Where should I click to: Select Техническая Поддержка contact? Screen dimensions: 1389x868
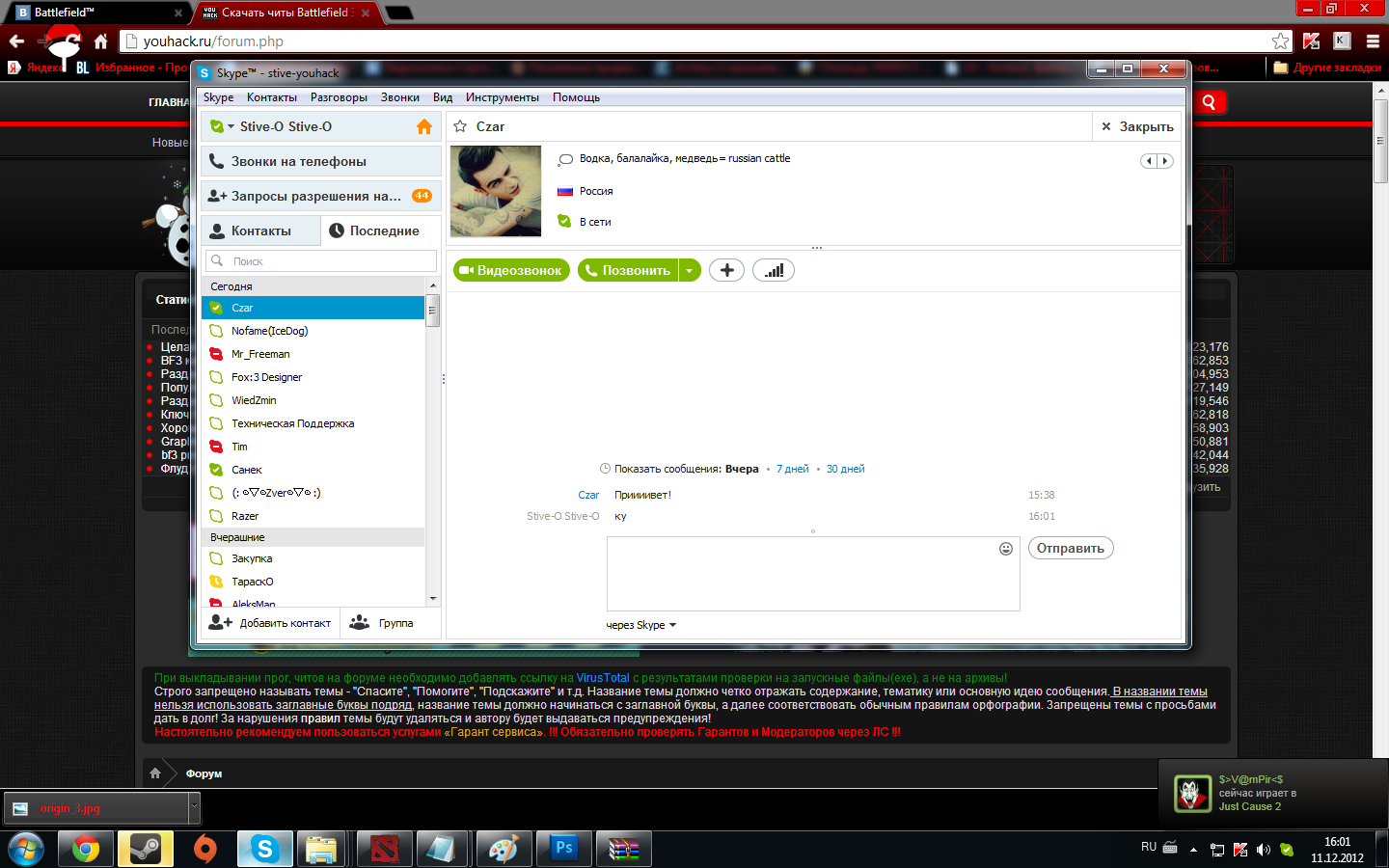[x=313, y=423]
